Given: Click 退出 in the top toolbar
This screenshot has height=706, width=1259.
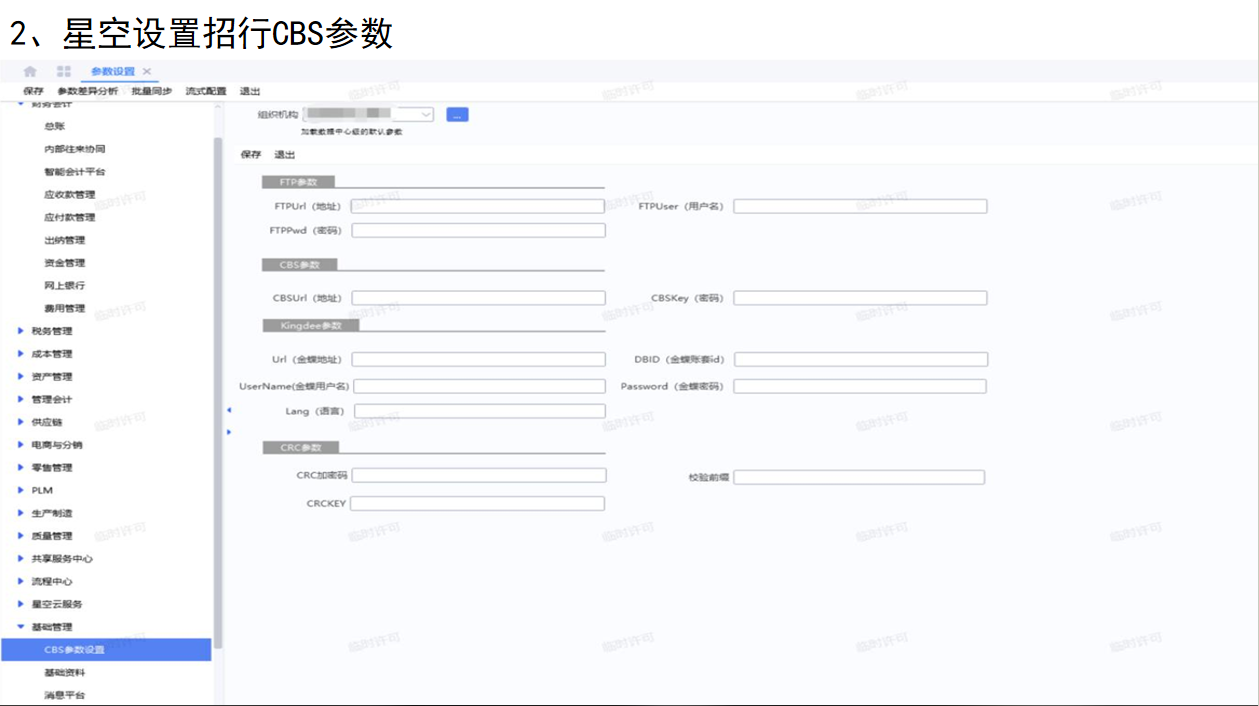Looking at the screenshot, I should point(249,91).
